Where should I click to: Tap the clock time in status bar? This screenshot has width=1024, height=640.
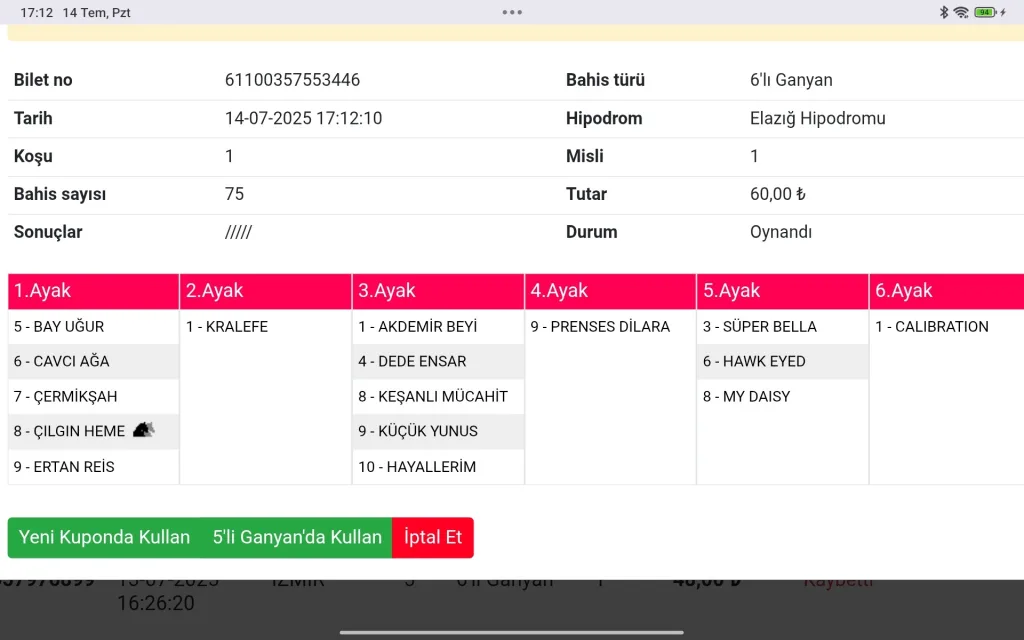[36, 12]
